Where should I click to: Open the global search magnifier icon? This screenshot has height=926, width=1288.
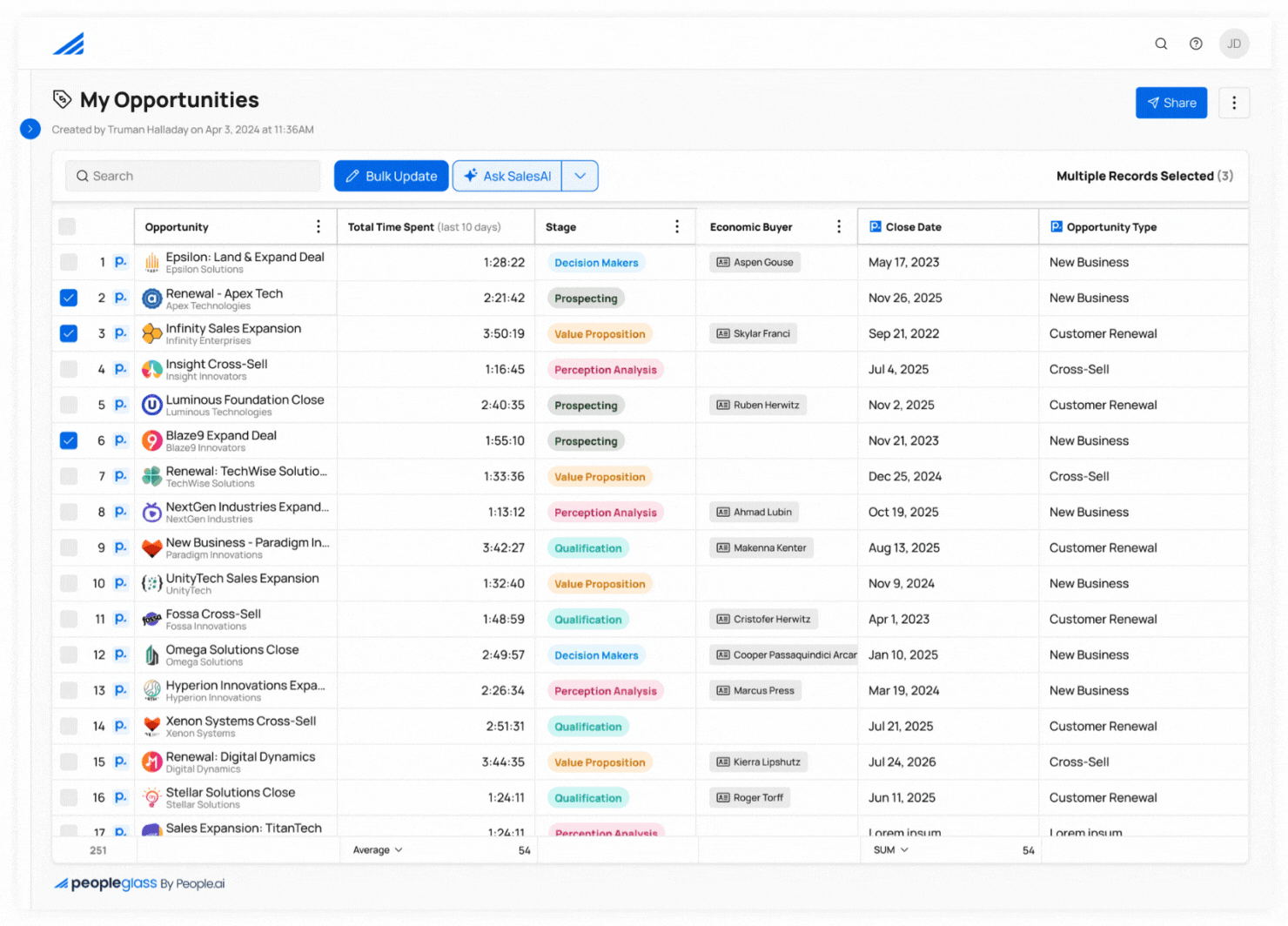[1161, 43]
